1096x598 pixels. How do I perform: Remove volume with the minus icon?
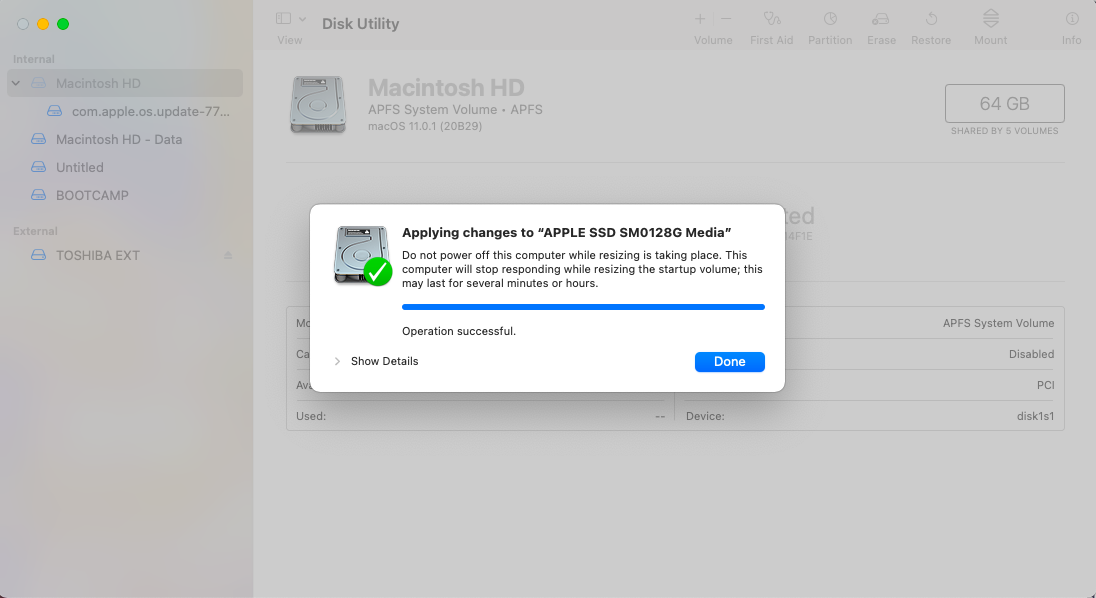[x=726, y=19]
